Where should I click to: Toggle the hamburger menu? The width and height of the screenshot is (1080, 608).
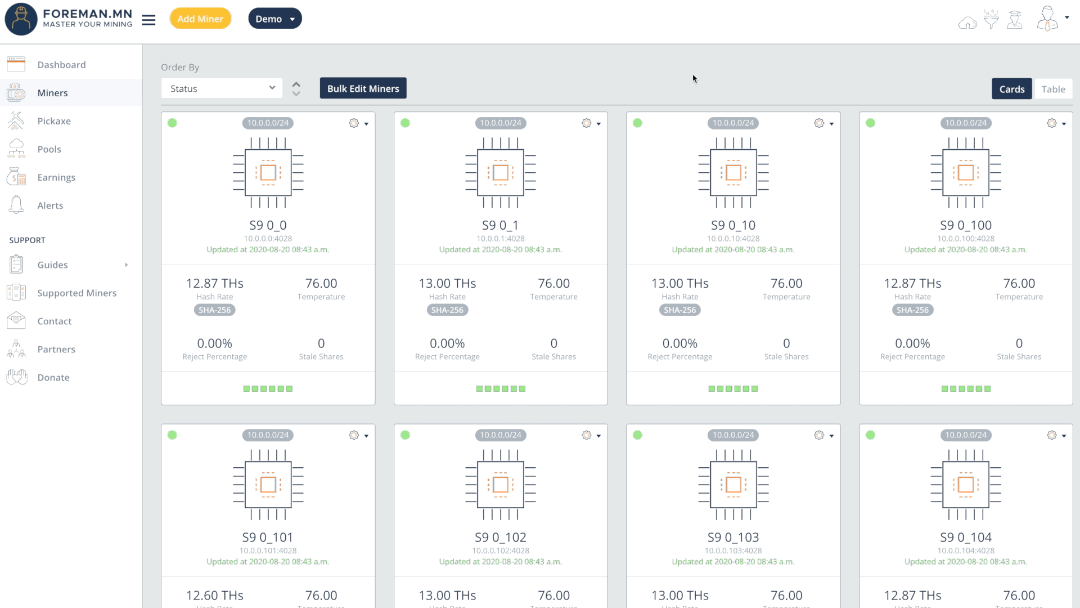[x=149, y=20]
